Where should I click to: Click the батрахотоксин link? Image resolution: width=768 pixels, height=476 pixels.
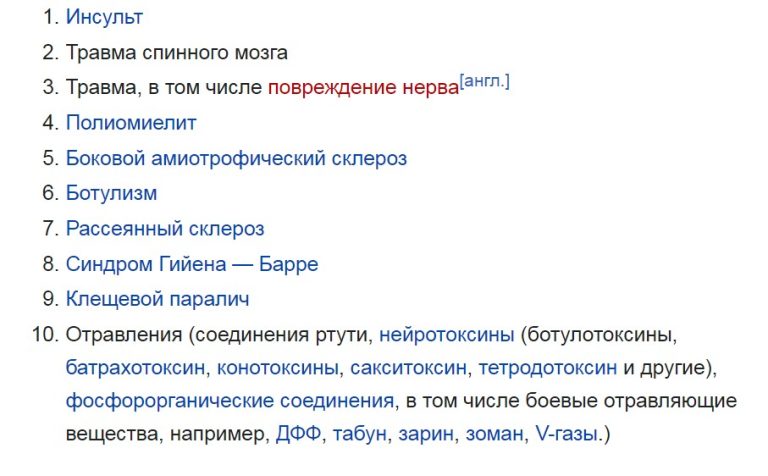135,368
